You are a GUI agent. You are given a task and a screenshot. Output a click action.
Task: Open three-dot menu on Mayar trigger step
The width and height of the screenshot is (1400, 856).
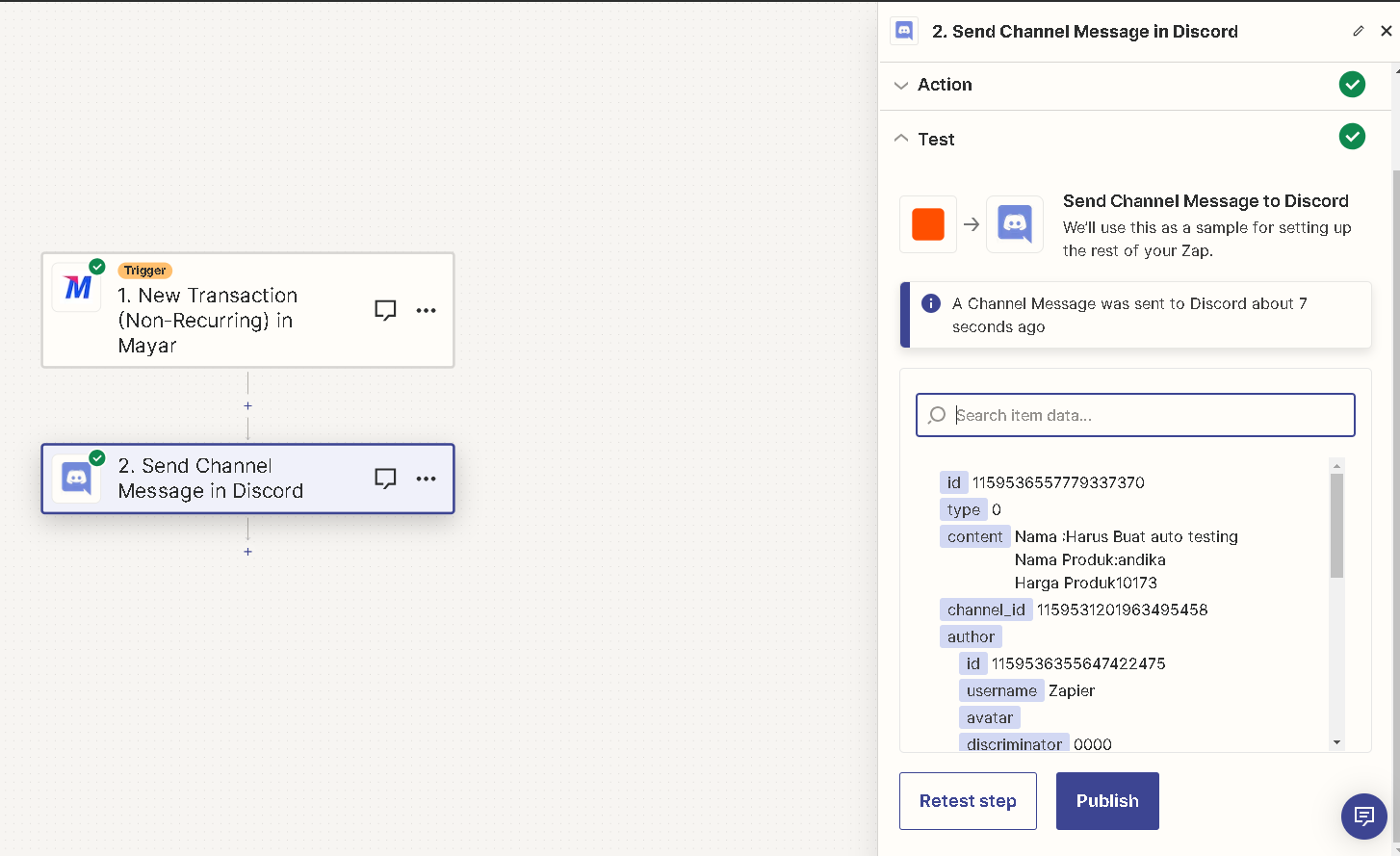pyautogui.click(x=426, y=310)
